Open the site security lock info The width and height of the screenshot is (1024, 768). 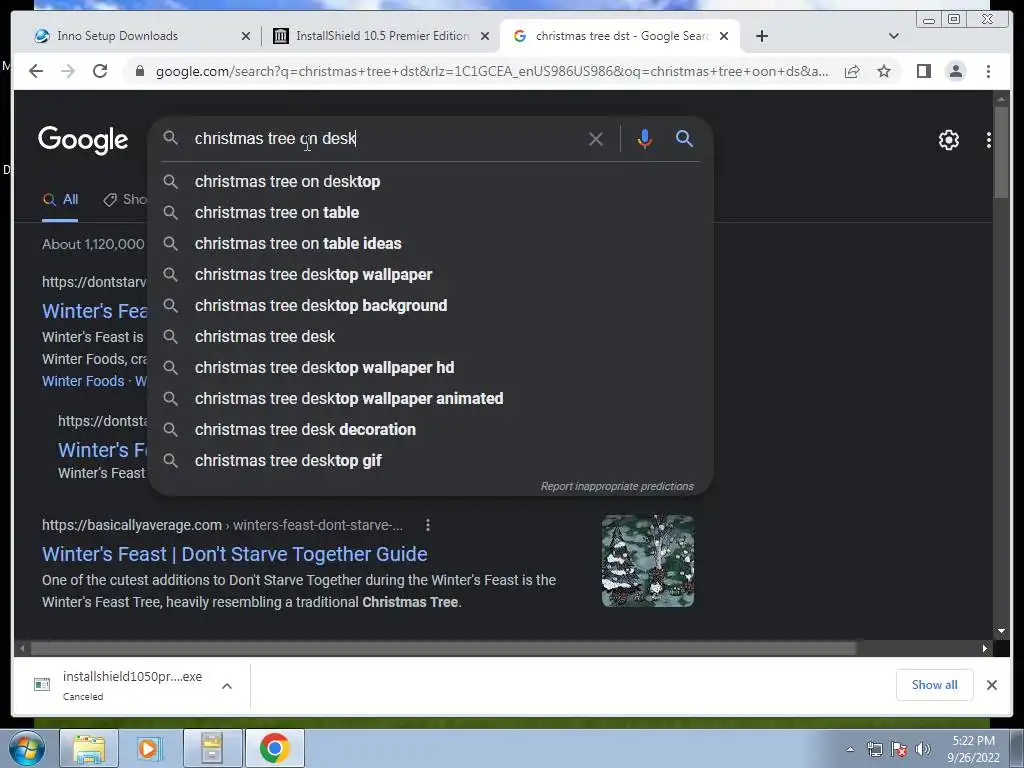pyautogui.click(x=139, y=71)
